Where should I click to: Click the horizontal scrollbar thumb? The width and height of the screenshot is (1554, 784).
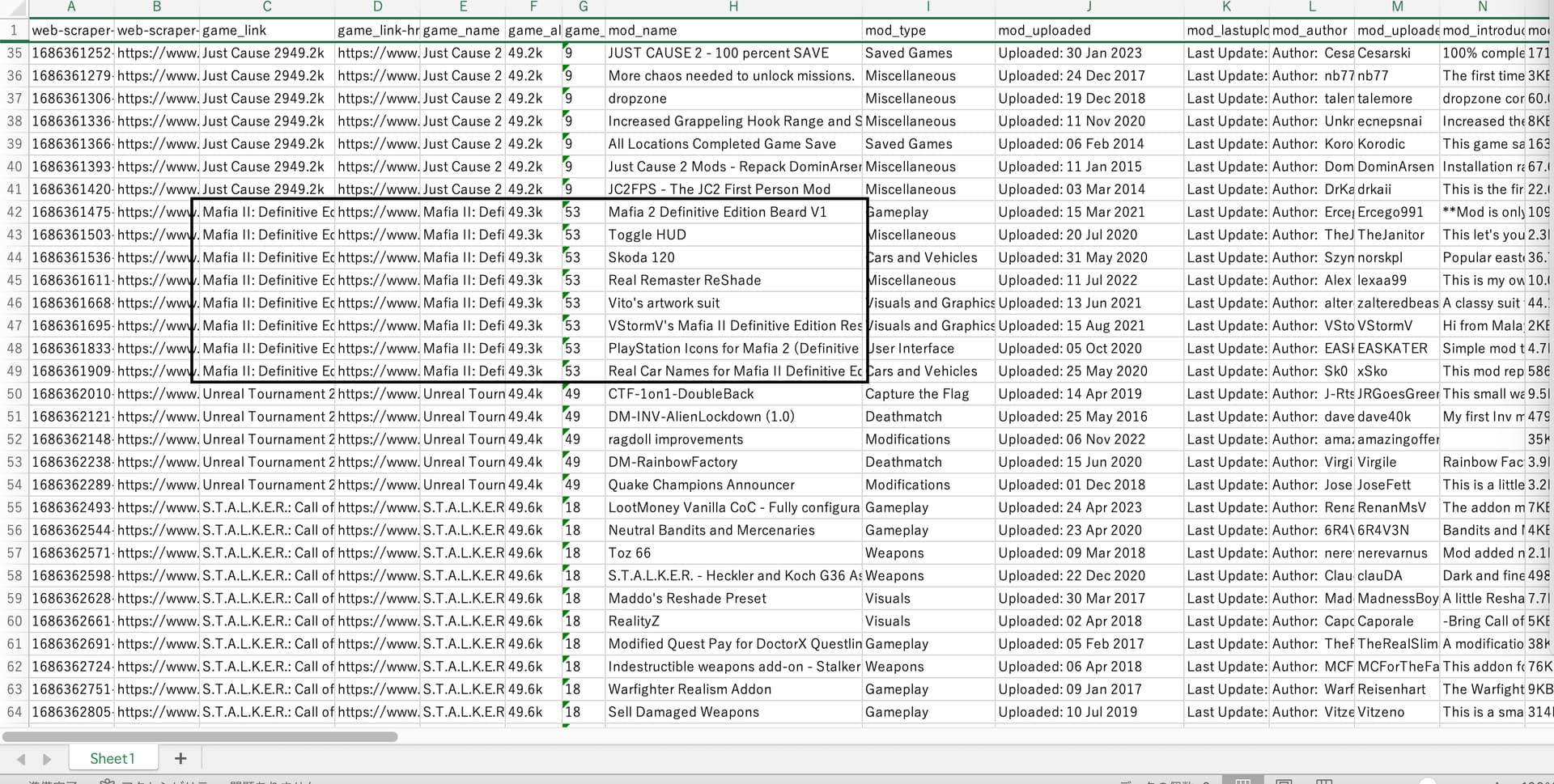click(200, 737)
